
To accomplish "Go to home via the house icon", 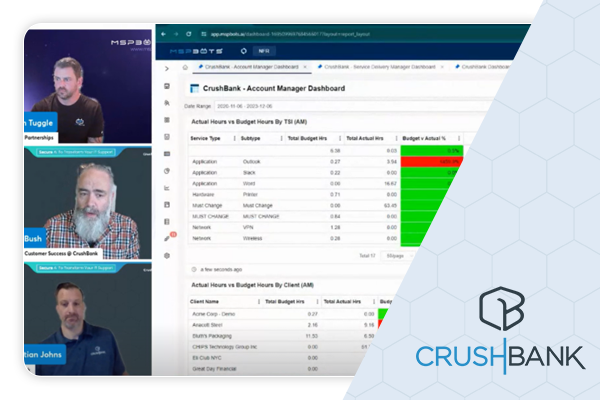I will pyautogui.click(x=185, y=67).
